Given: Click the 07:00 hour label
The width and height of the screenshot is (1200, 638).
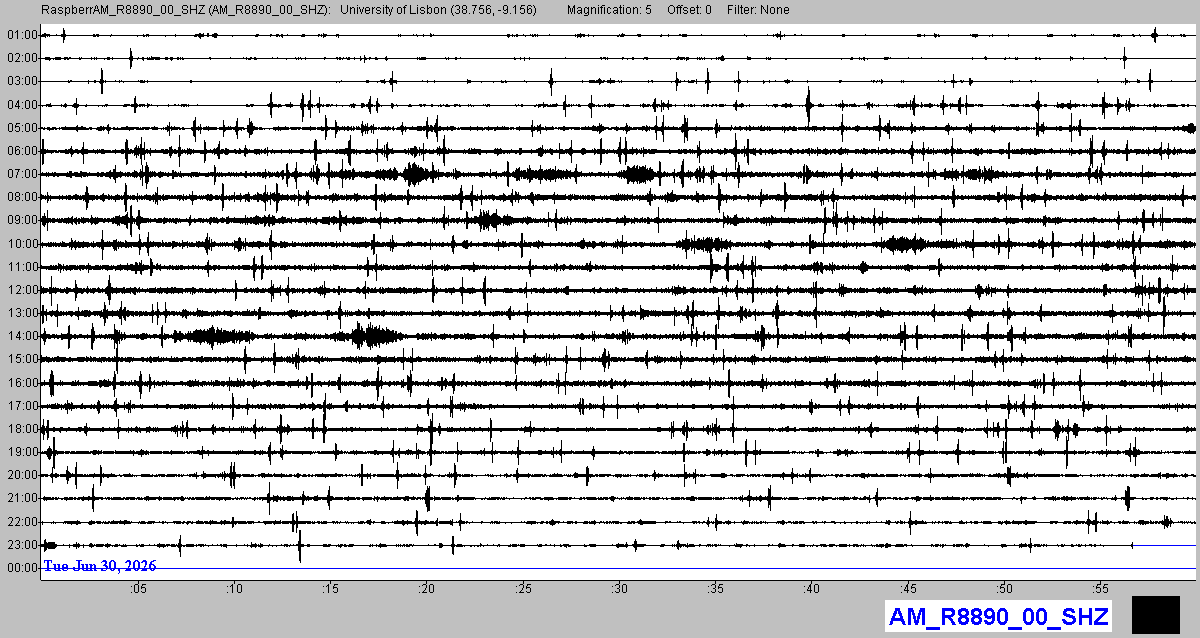Looking at the screenshot, I should 22,174.
